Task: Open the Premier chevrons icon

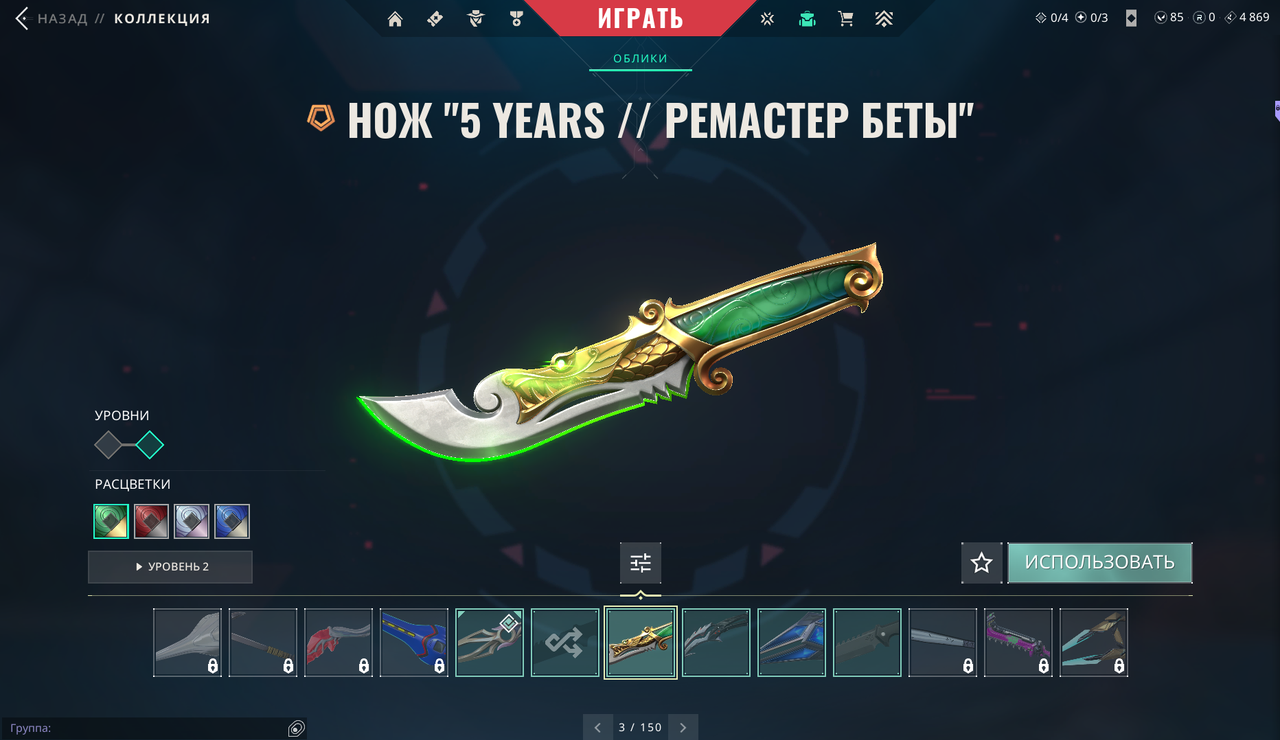Action: [884, 18]
